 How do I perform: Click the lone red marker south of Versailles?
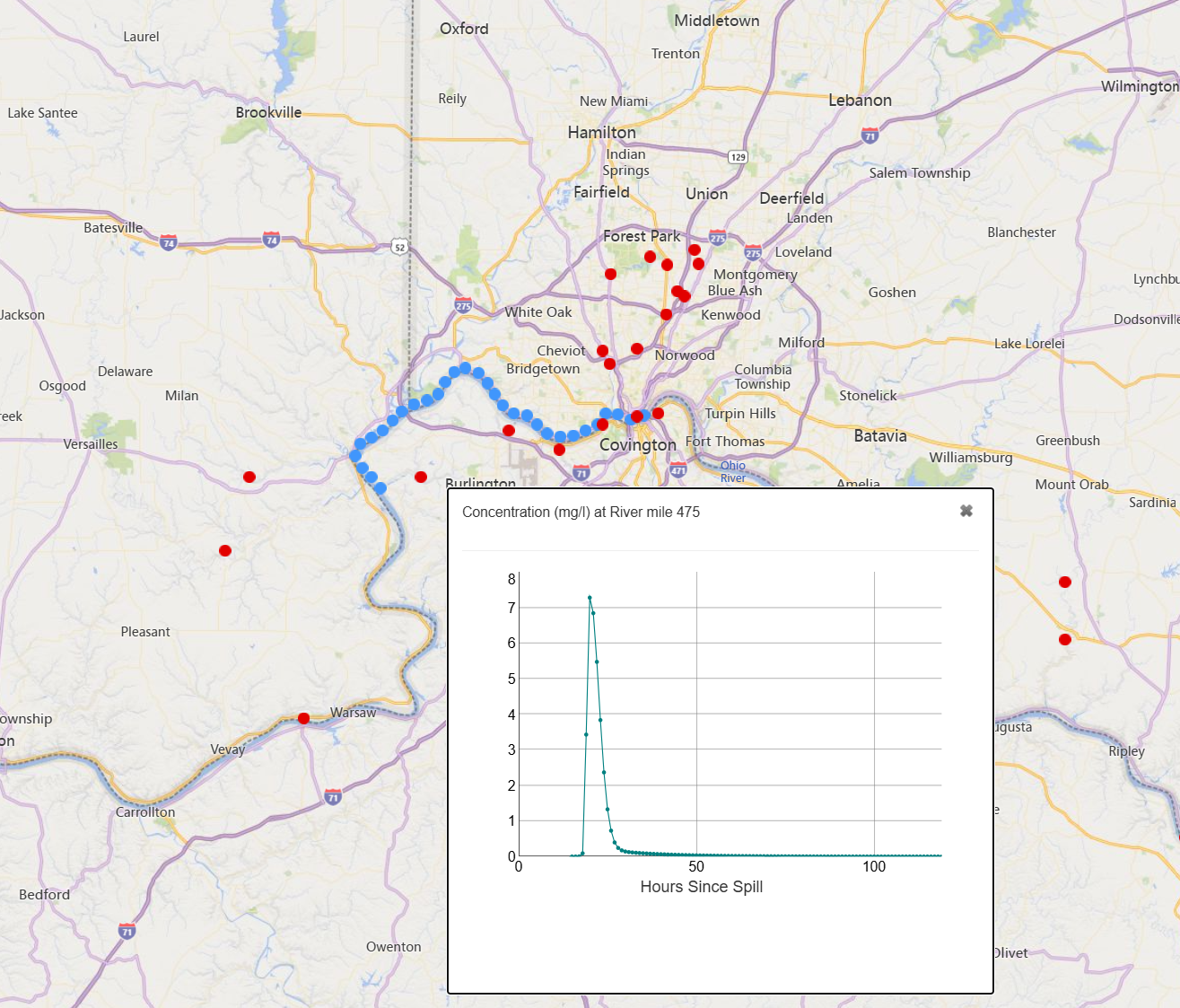click(x=225, y=550)
